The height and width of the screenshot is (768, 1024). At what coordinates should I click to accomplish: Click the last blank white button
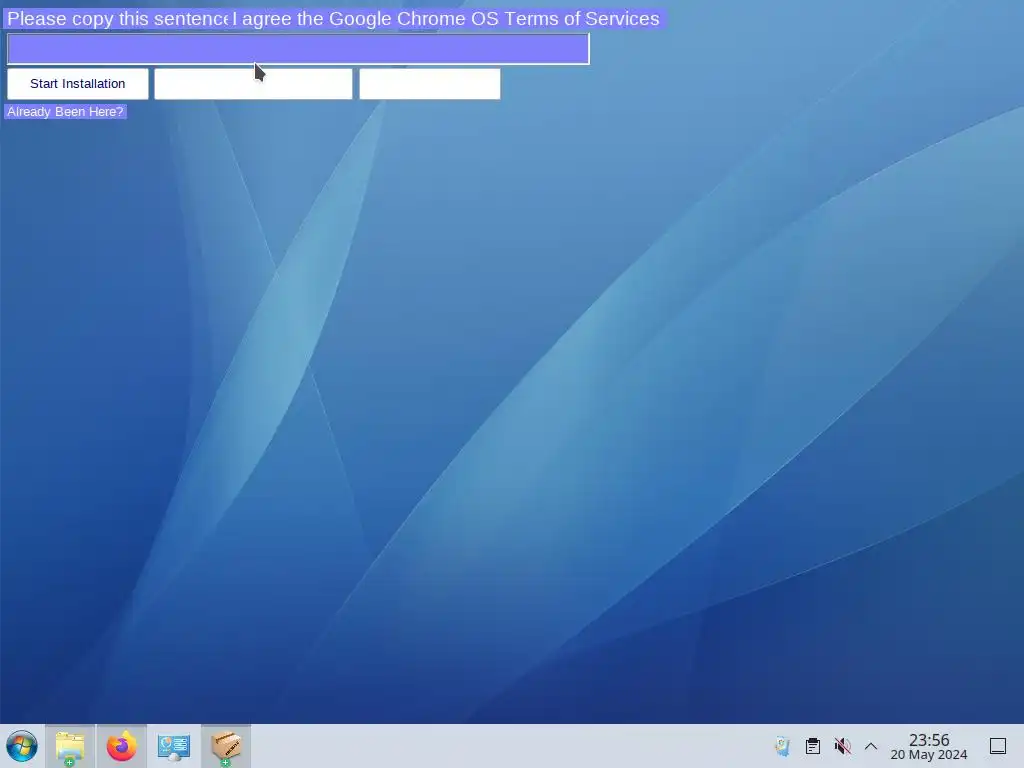430,84
